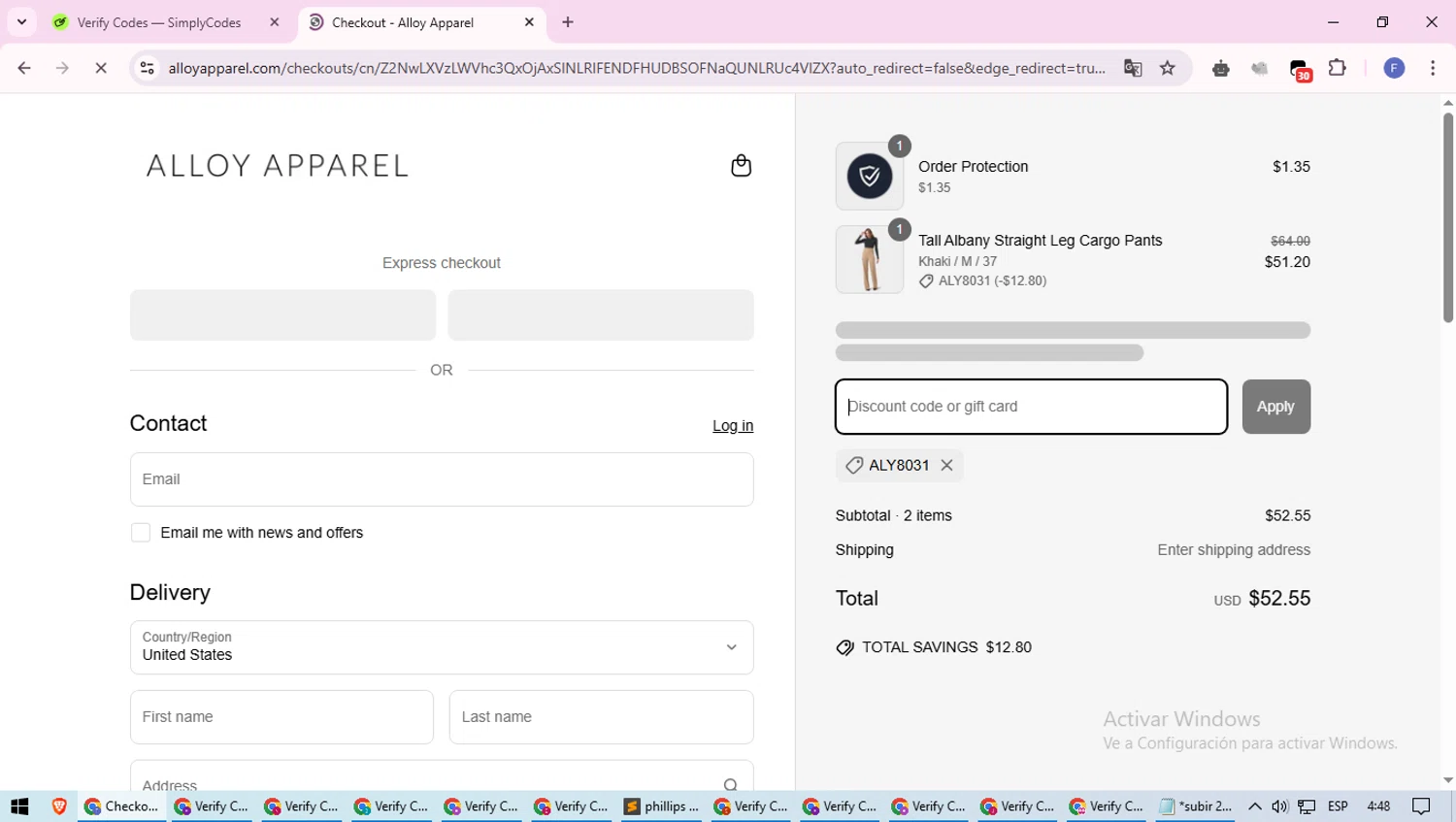Translate this page icon
The width and height of the screenshot is (1456, 822).
tap(1133, 68)
